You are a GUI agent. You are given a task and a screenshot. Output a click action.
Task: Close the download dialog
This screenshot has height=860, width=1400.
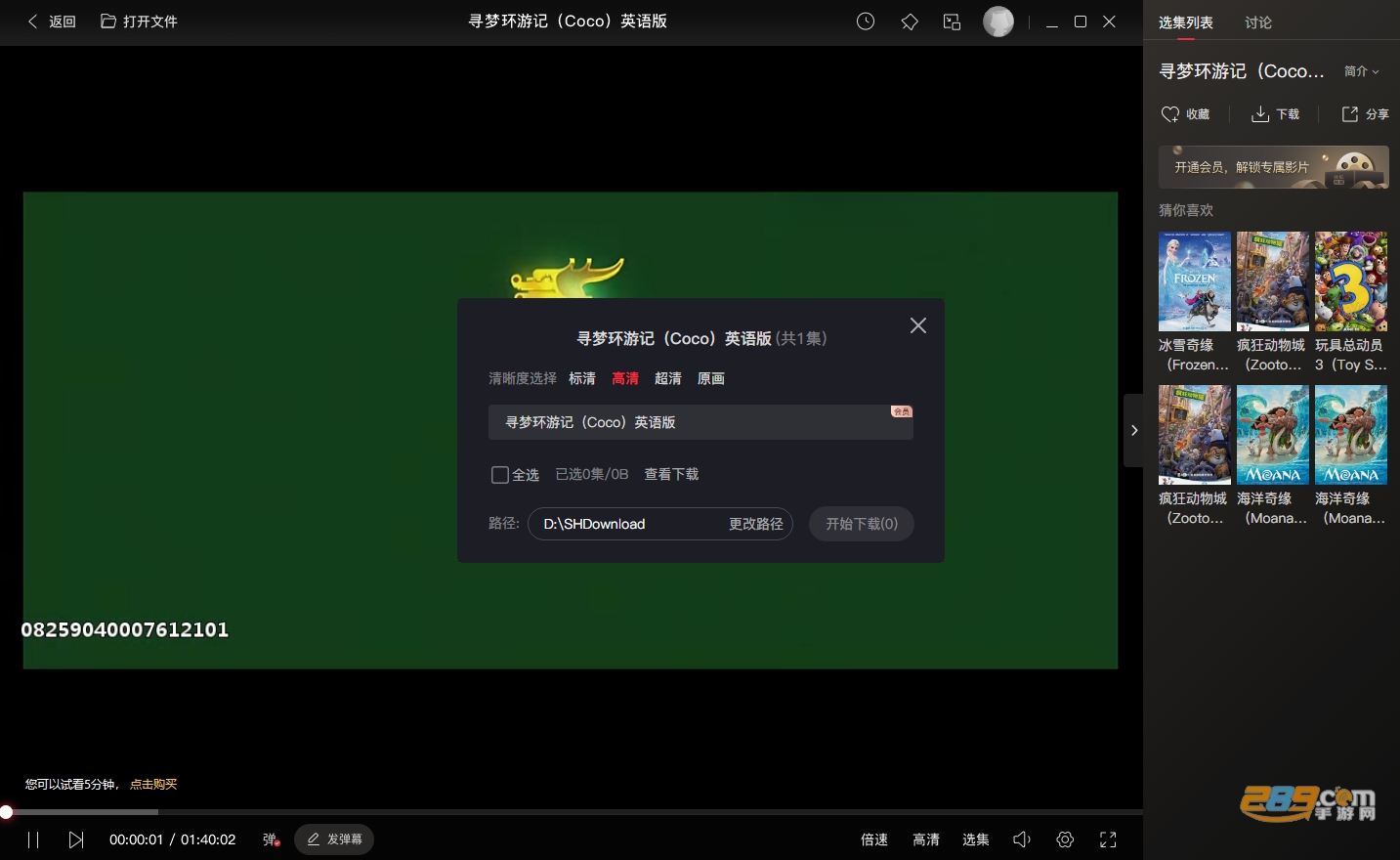coord(918,325)
